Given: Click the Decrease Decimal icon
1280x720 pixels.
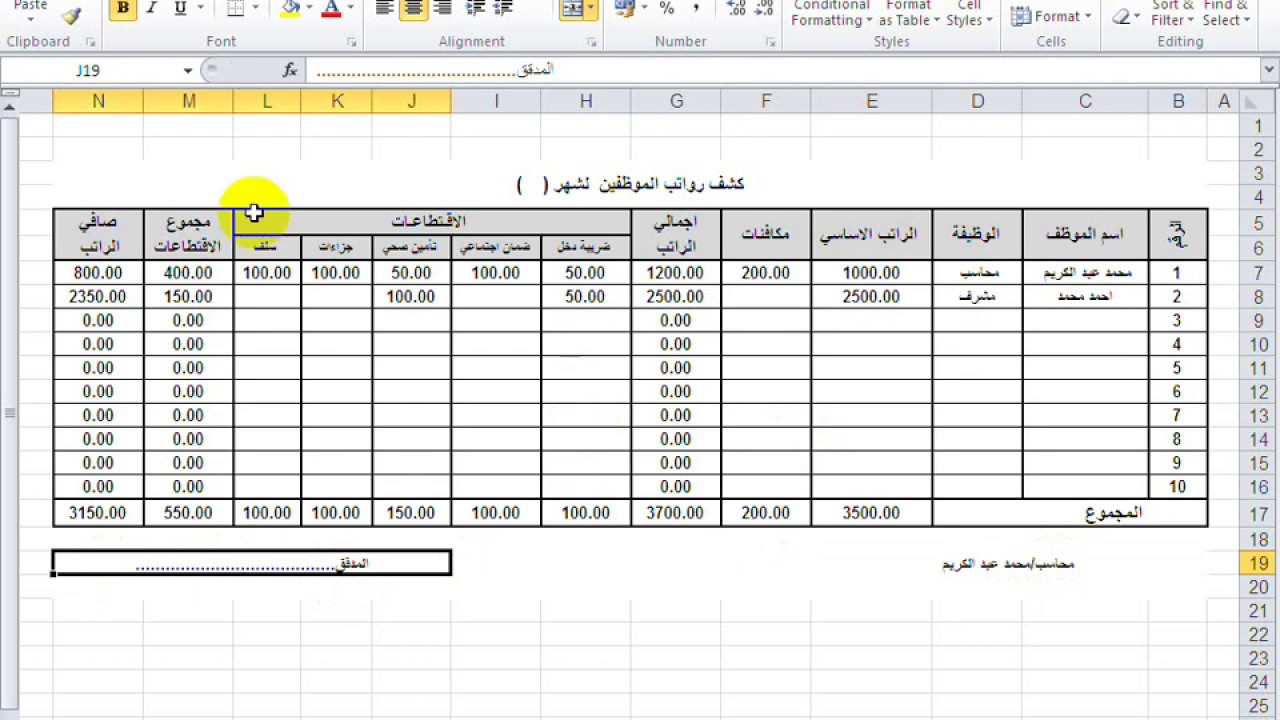Looking at the screenshot, I should click(x=763, y=9).
